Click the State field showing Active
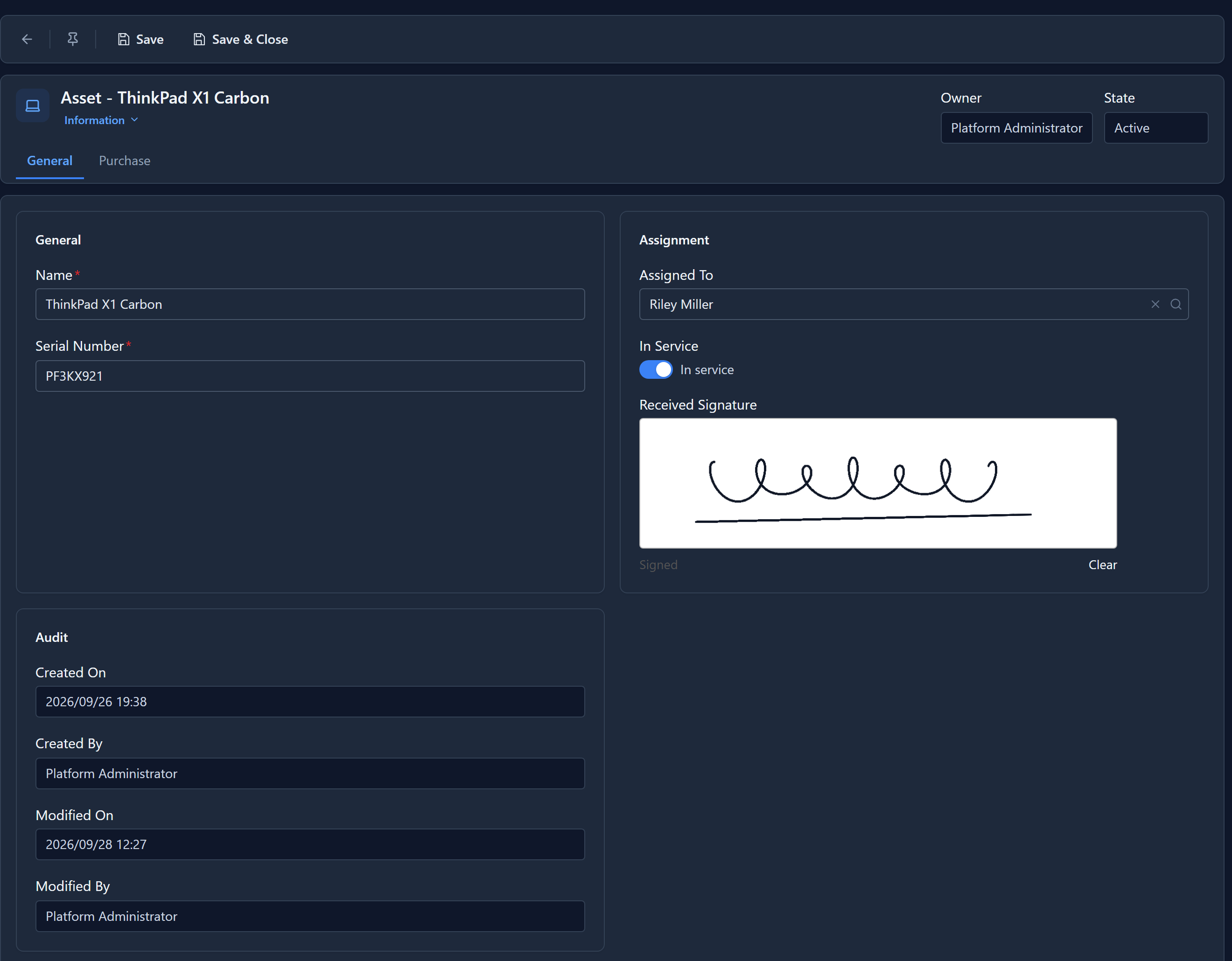 click(1155, 128)
